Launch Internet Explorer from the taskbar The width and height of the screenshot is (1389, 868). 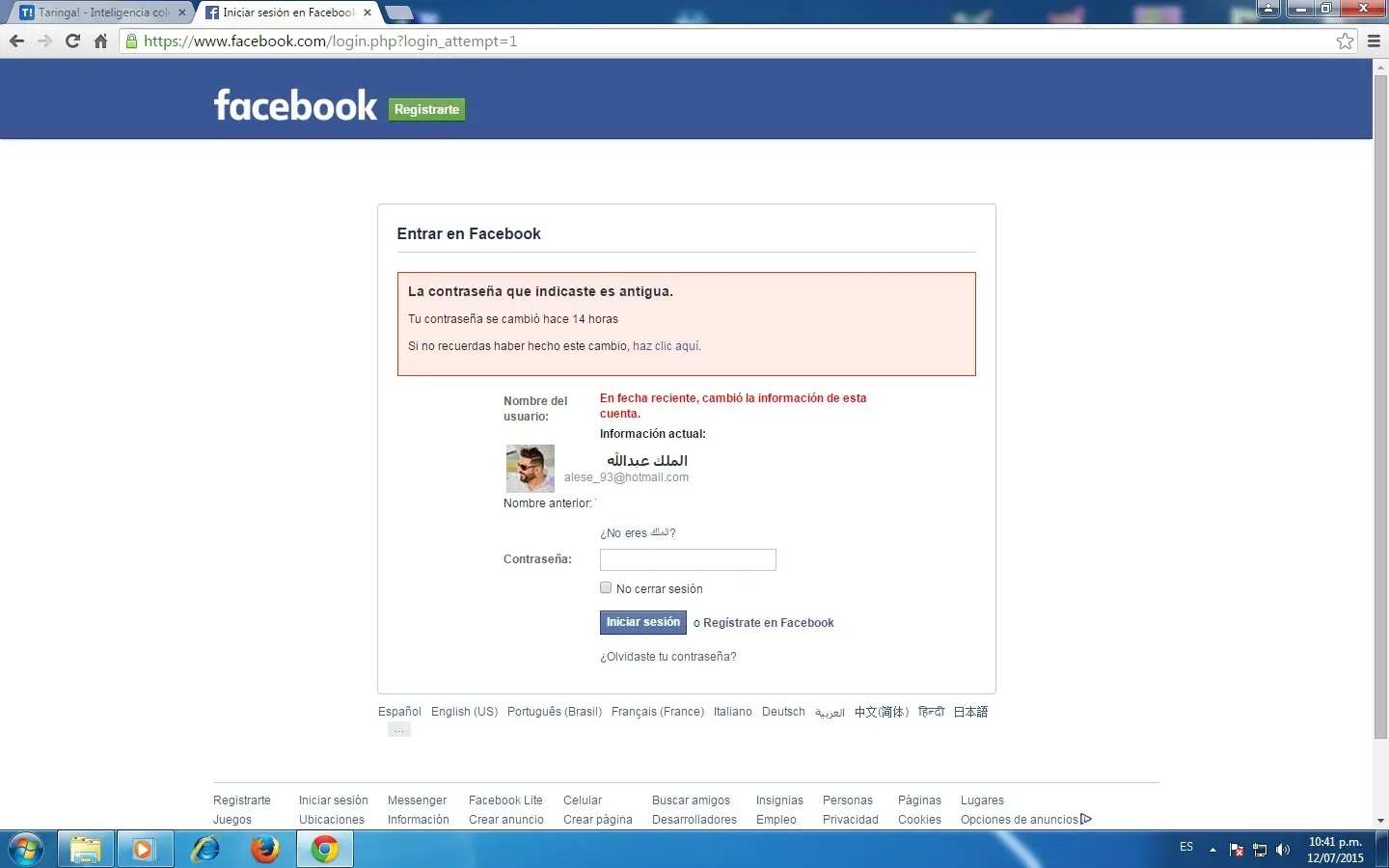click(204, 850)
